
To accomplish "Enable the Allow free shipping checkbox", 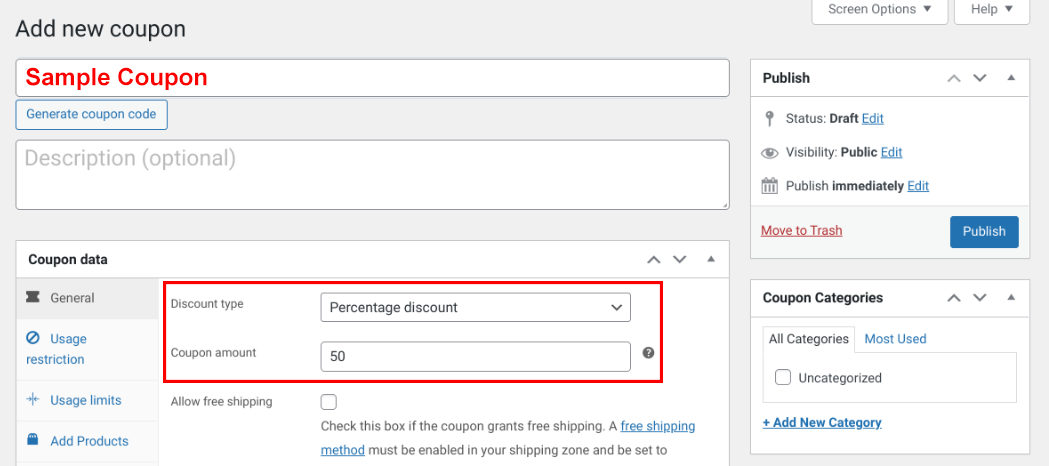I will click(x=328, y=402).
